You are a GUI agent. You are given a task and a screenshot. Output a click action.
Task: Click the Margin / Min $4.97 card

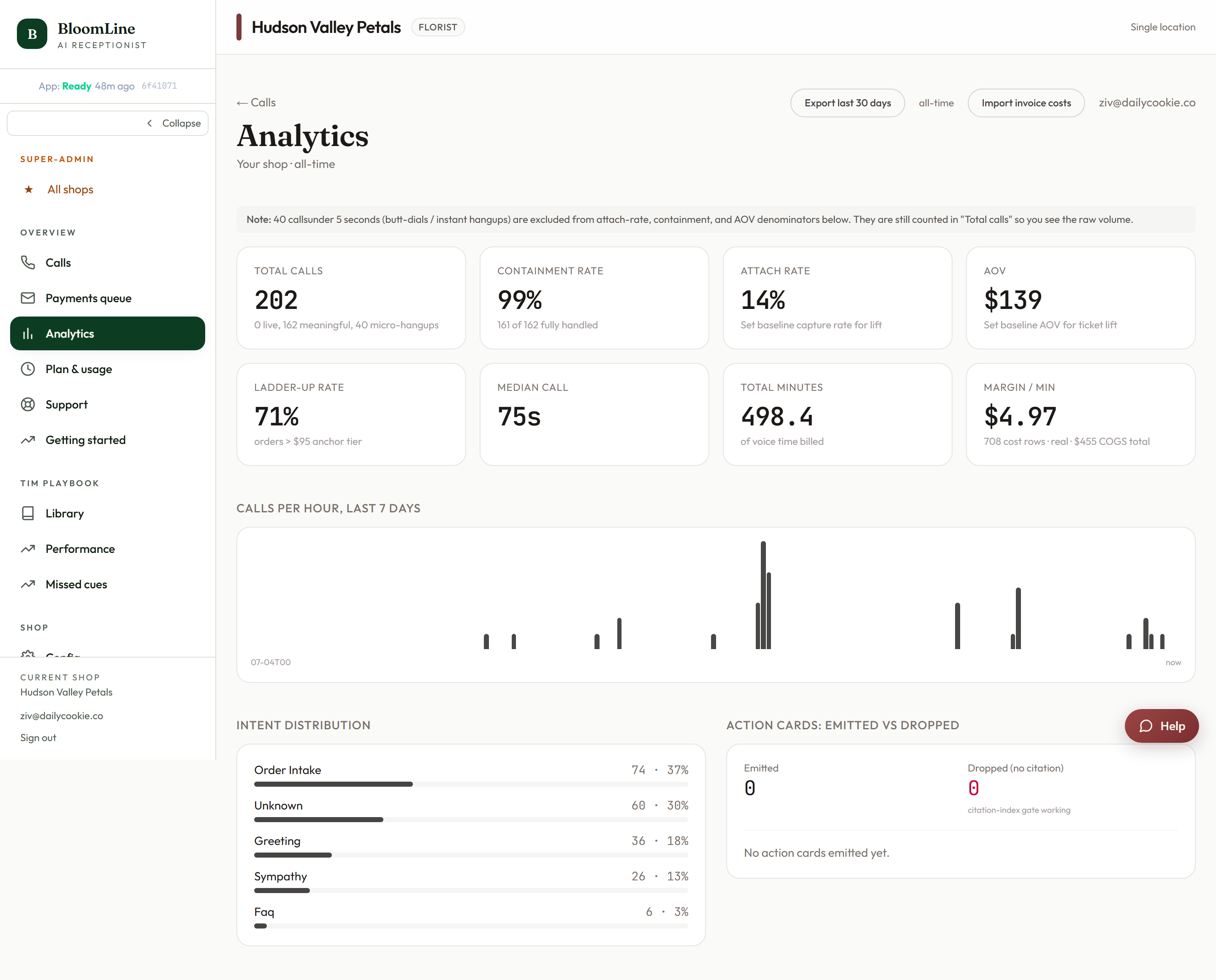coord(1080,414)
